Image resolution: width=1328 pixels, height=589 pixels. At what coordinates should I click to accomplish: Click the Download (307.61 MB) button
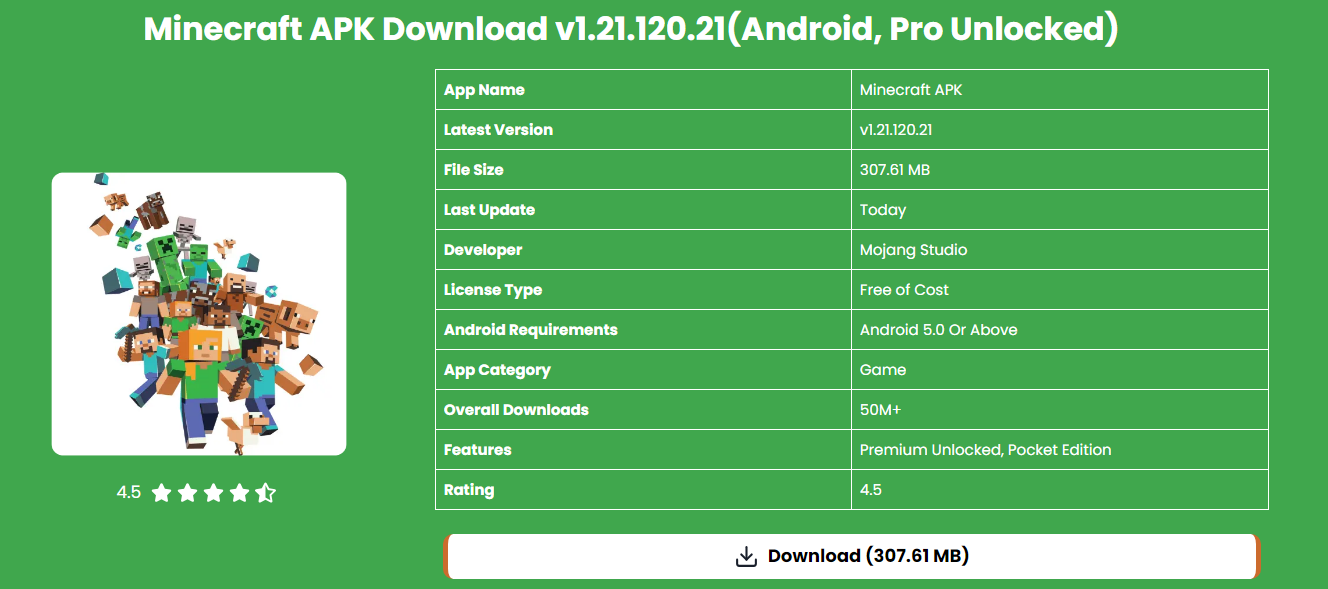(852, 556)
